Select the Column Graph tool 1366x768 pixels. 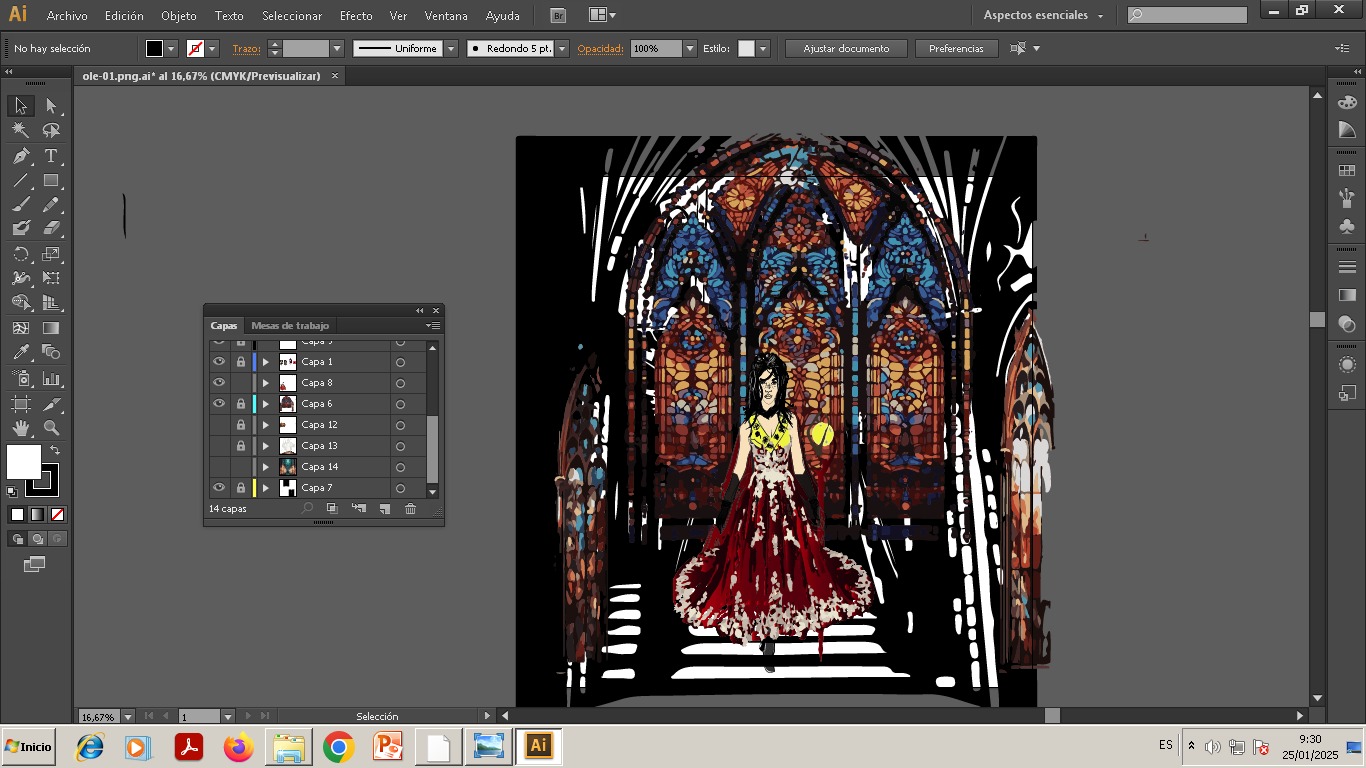[51, 379]
